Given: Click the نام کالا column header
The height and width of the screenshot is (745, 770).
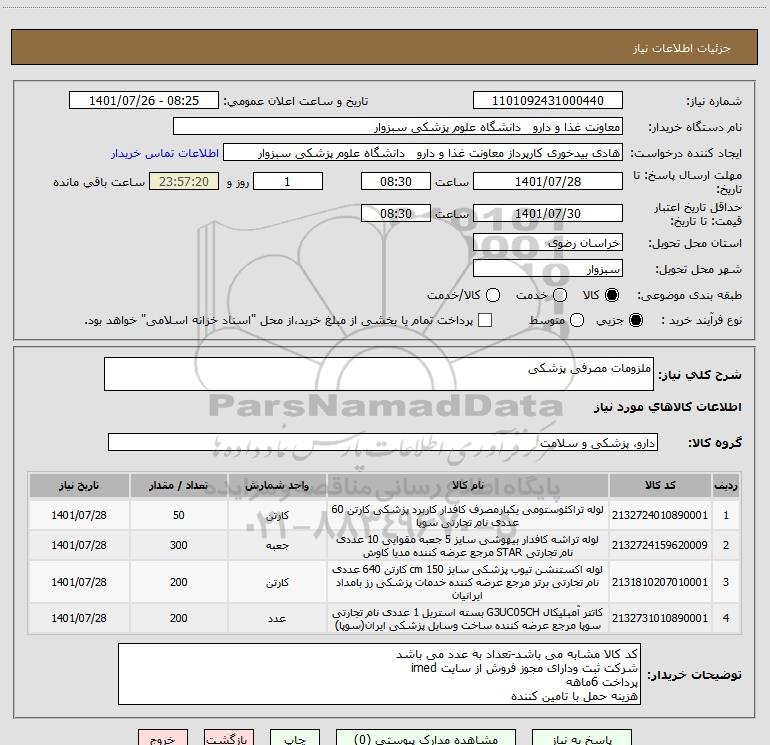Looking at the screenshot, I should pos(468,486).
